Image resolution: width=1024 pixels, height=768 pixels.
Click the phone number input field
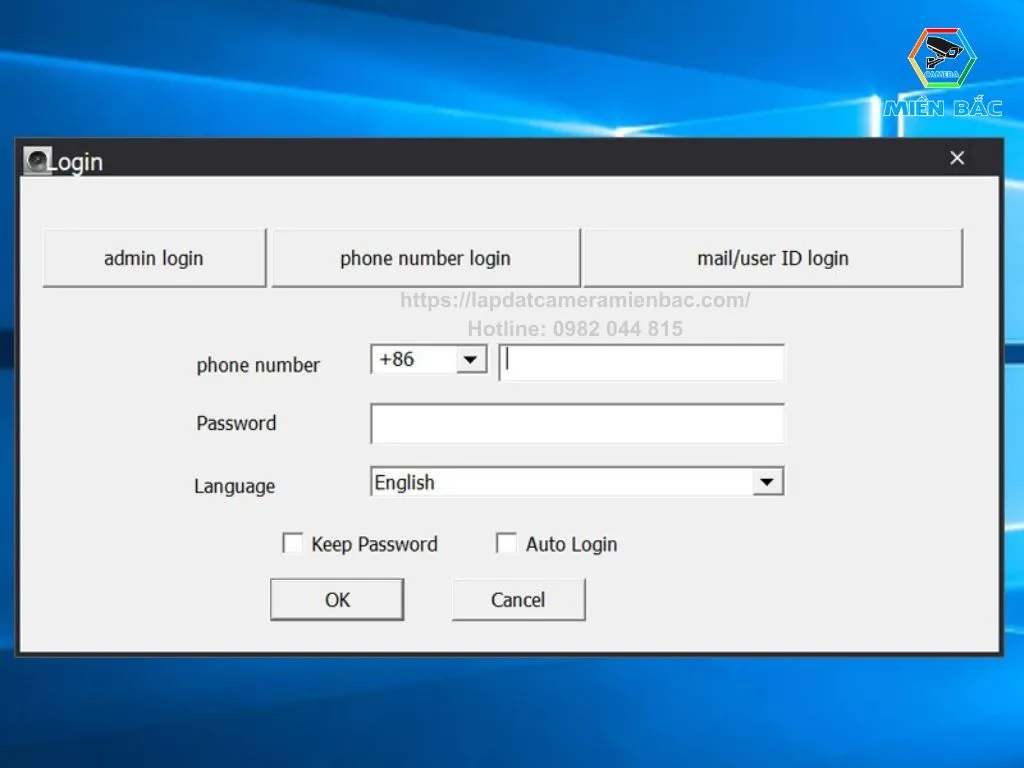642,362
